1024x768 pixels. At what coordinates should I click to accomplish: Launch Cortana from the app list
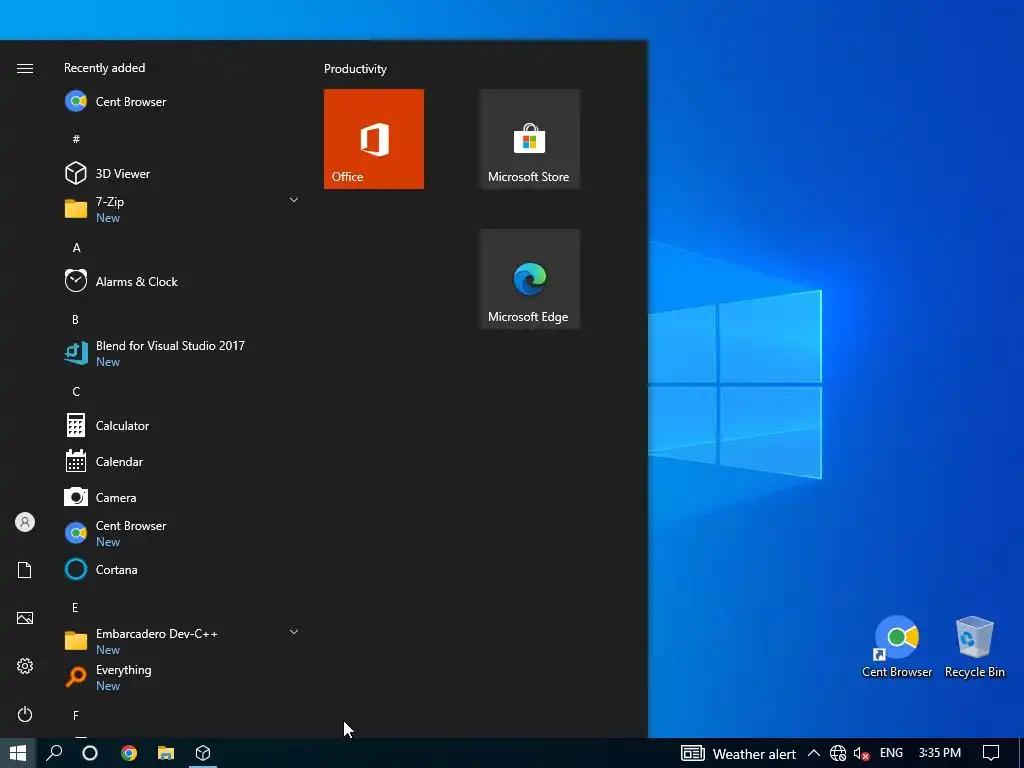point(181,569)
